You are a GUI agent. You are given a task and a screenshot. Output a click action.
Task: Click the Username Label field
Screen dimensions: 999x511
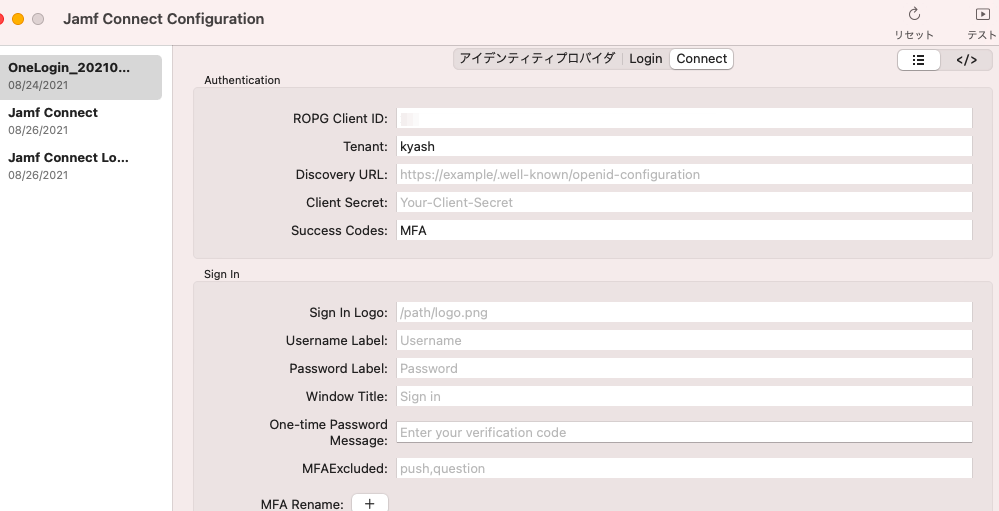click(684, 340)
